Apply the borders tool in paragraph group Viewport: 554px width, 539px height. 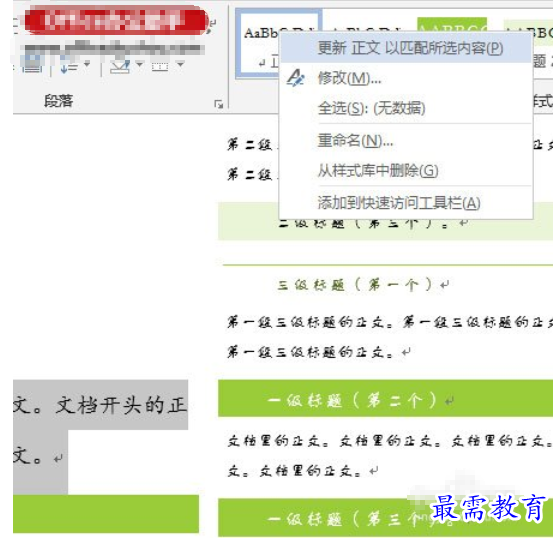tap(160, 66)
